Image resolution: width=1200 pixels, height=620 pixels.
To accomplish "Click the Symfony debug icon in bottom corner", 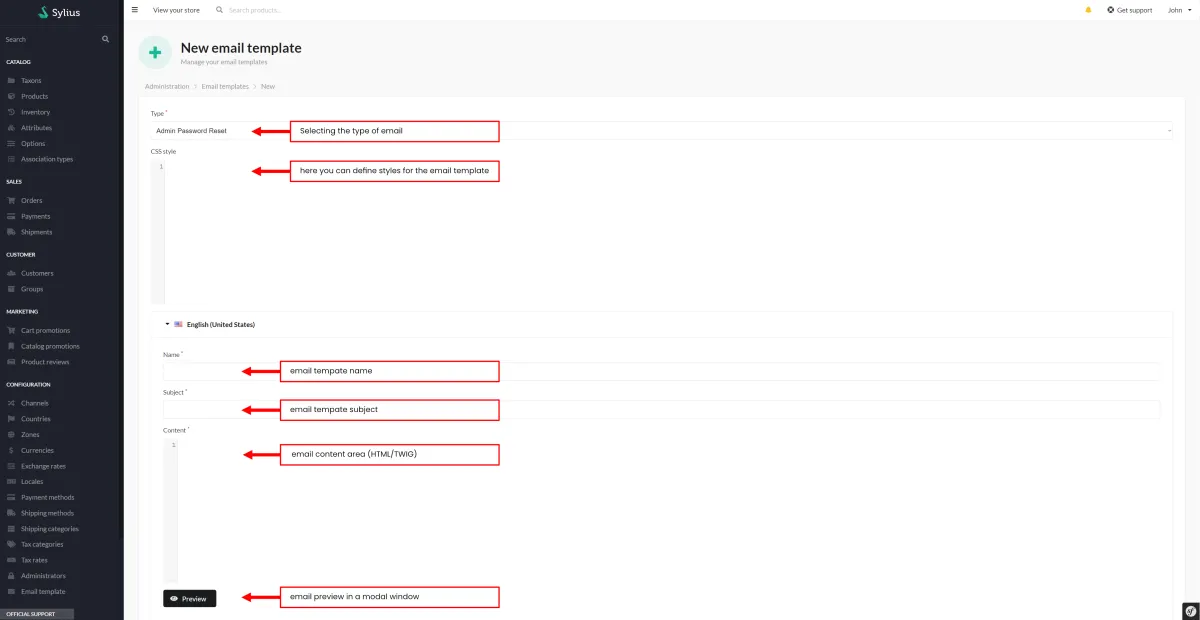I will (x=1190, y=610).
